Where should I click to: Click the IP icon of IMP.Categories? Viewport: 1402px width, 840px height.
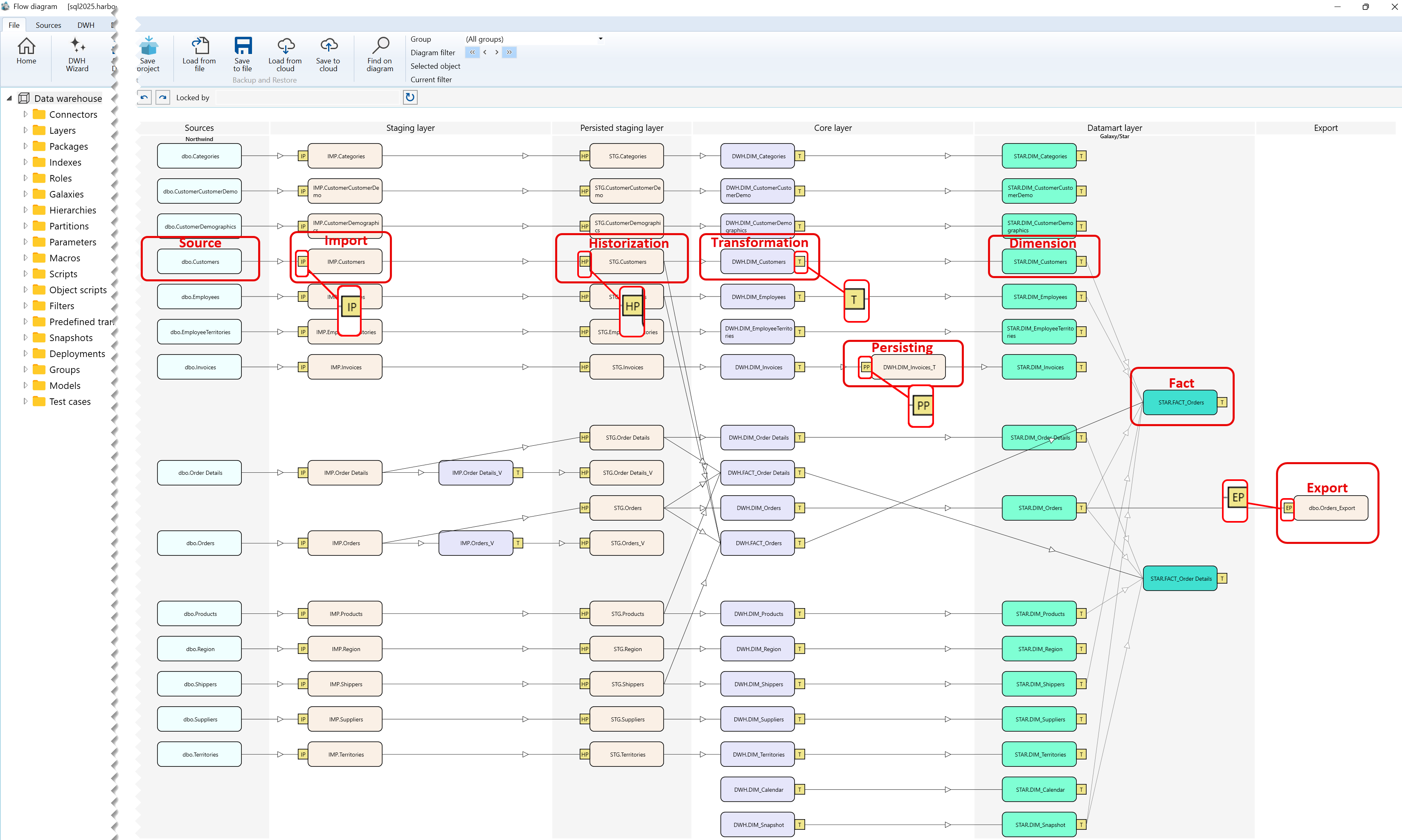pos(303,156)
